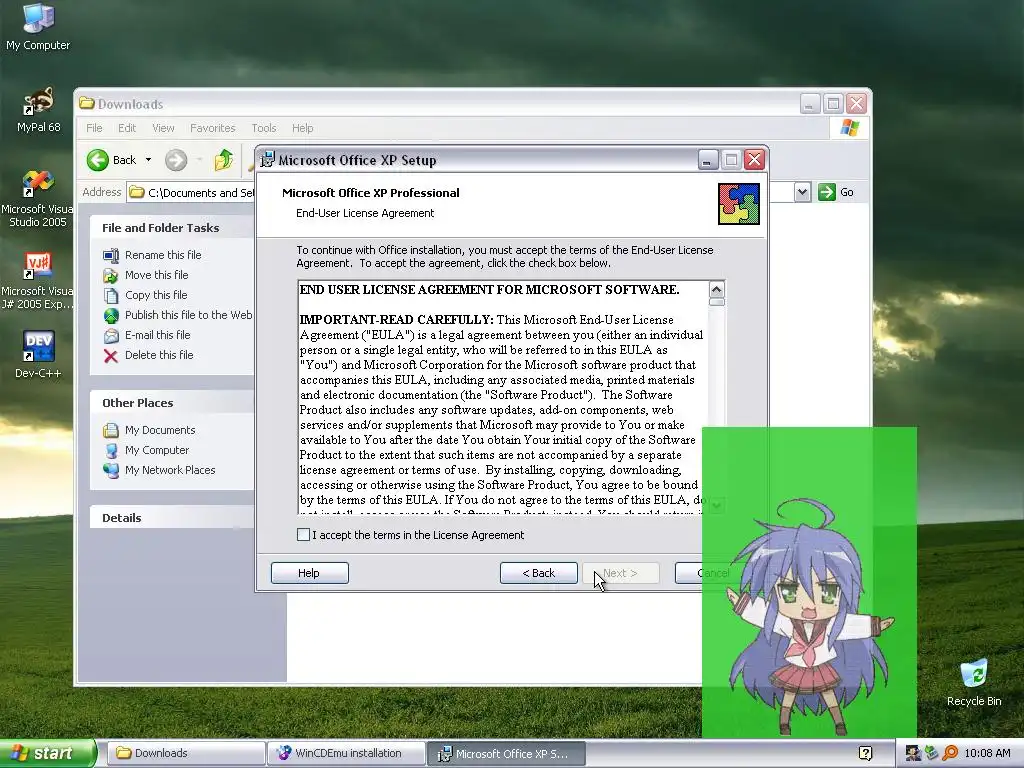Viewport: 1024px width, 768px height.
Task: Click the 10:08 AM taskbar clock
Action: coord(987,754)
